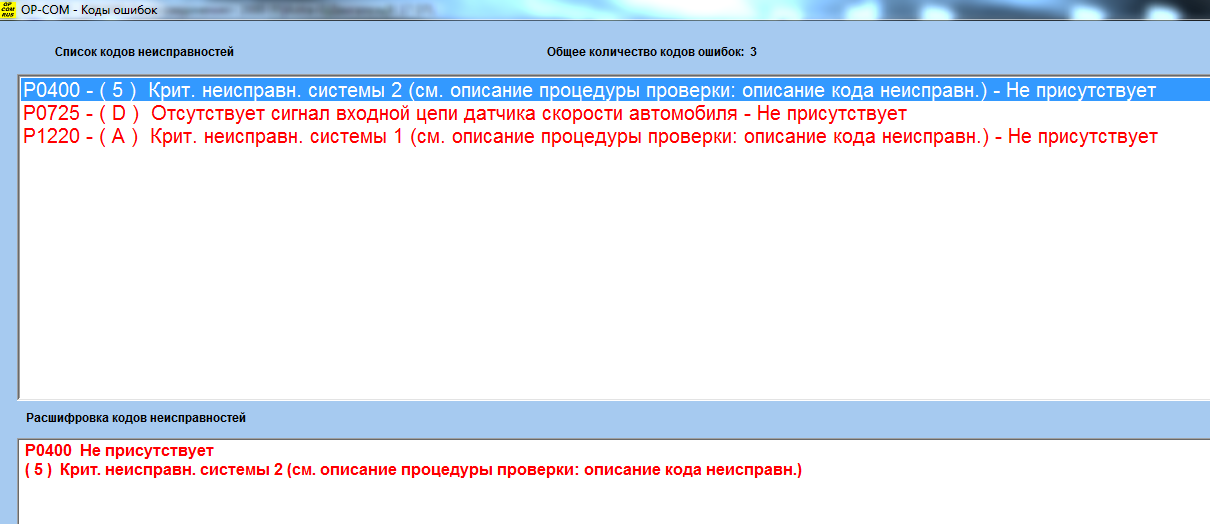Viewport: 1210px width, 524px height.
Task: Click 'Не присутствует' status in highlighted P0400 row
Action: (x=1081, y=91)
